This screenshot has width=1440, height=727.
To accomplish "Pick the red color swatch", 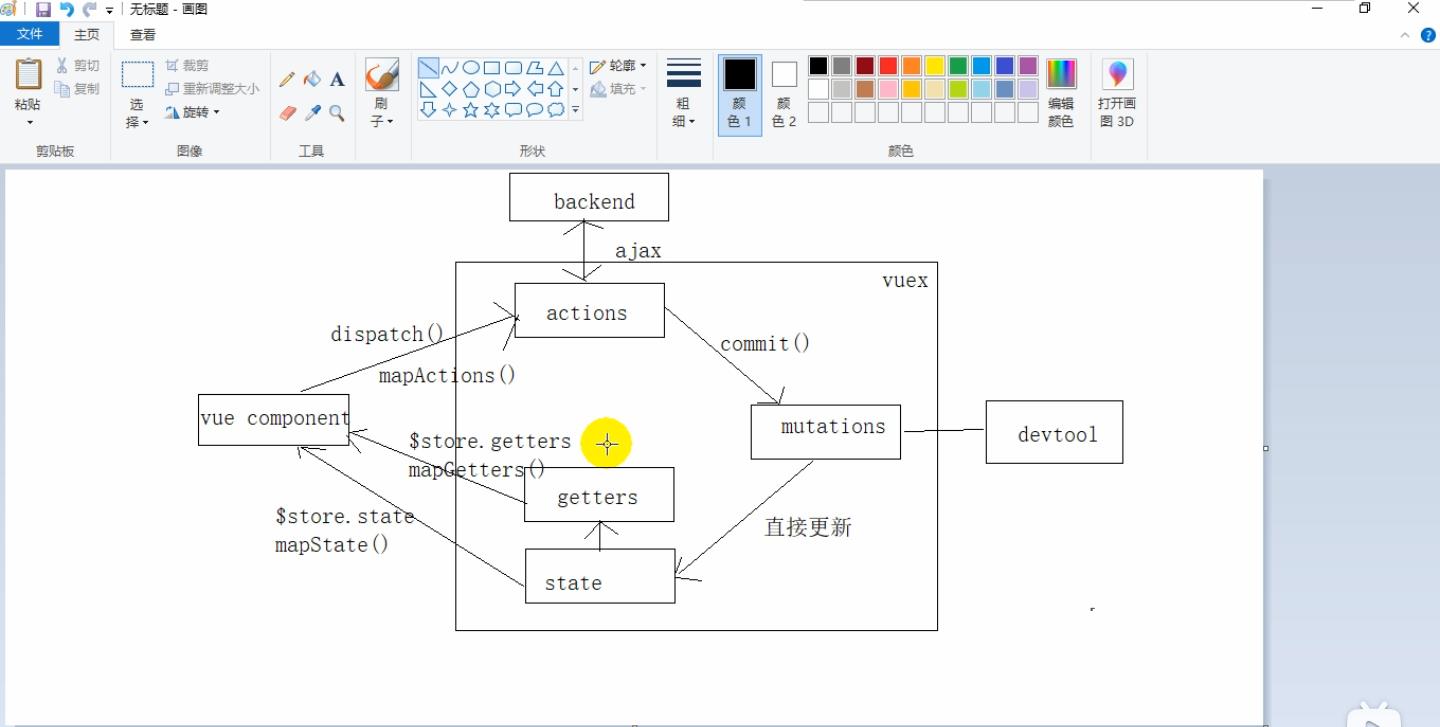I will pyautogui.click(x=888, y=66).
